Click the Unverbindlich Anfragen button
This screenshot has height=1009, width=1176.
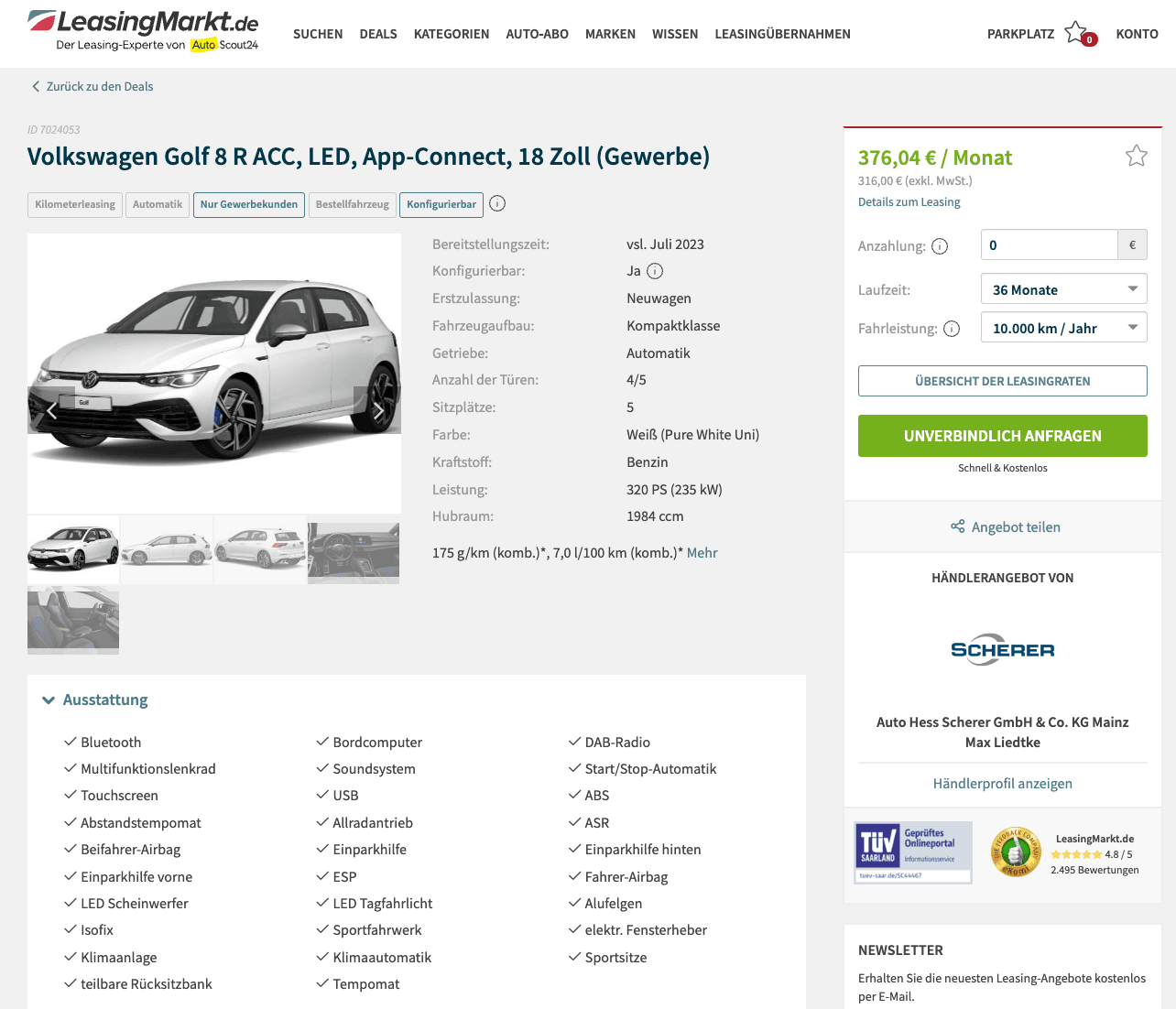click(1002, 436)
